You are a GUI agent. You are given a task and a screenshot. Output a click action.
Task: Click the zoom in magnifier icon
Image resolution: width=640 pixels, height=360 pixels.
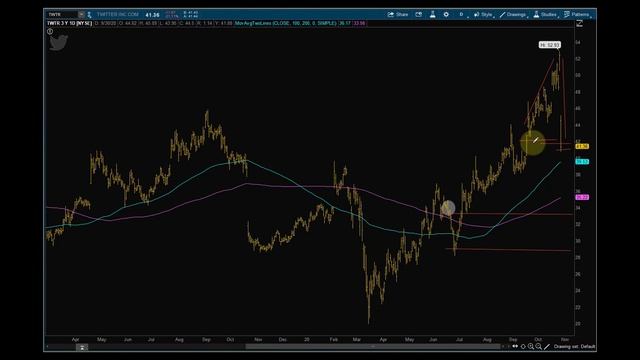tap(531, 347)
